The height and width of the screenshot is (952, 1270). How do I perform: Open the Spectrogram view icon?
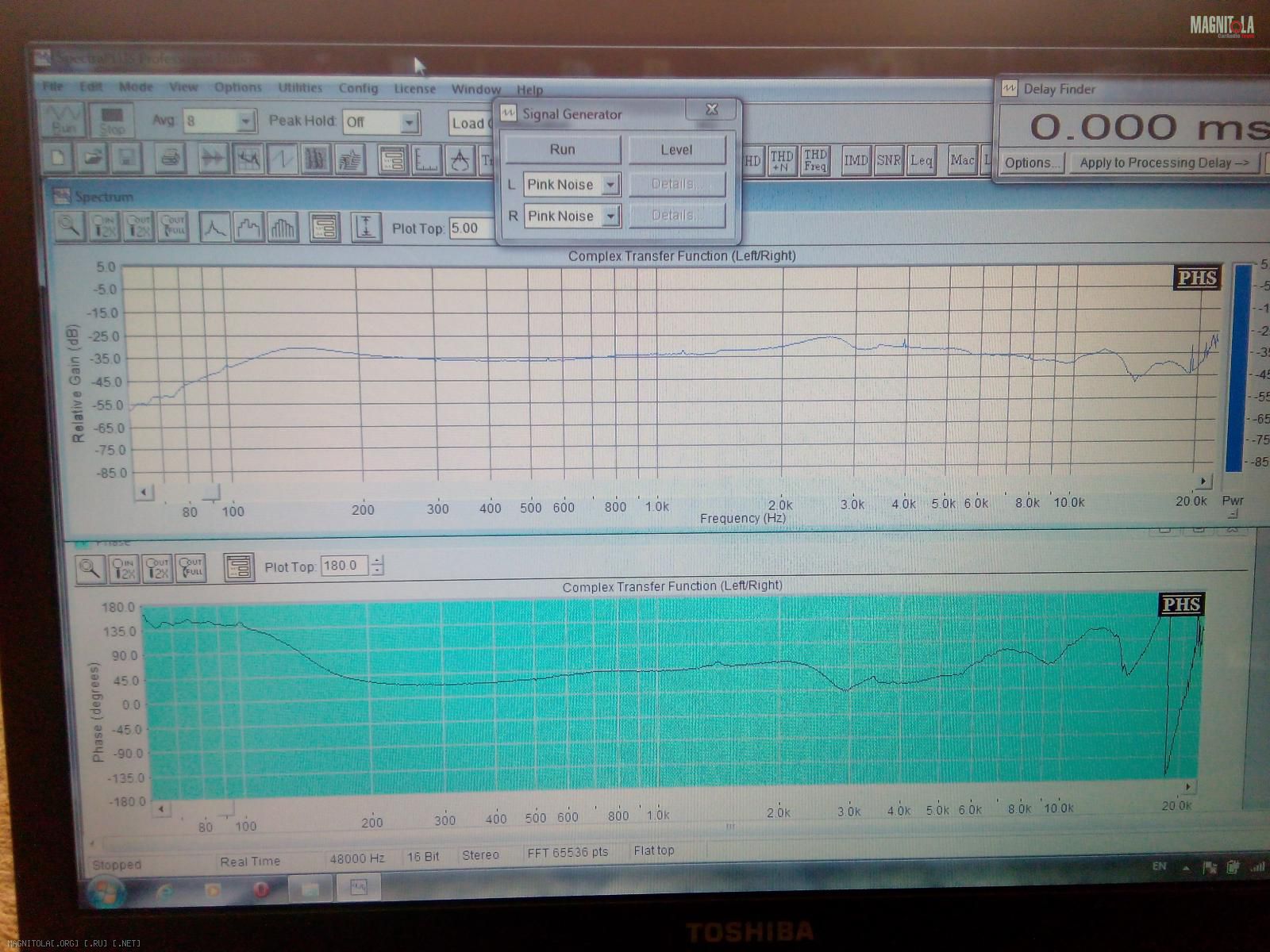pyautogui.click(x=316, y=159)
